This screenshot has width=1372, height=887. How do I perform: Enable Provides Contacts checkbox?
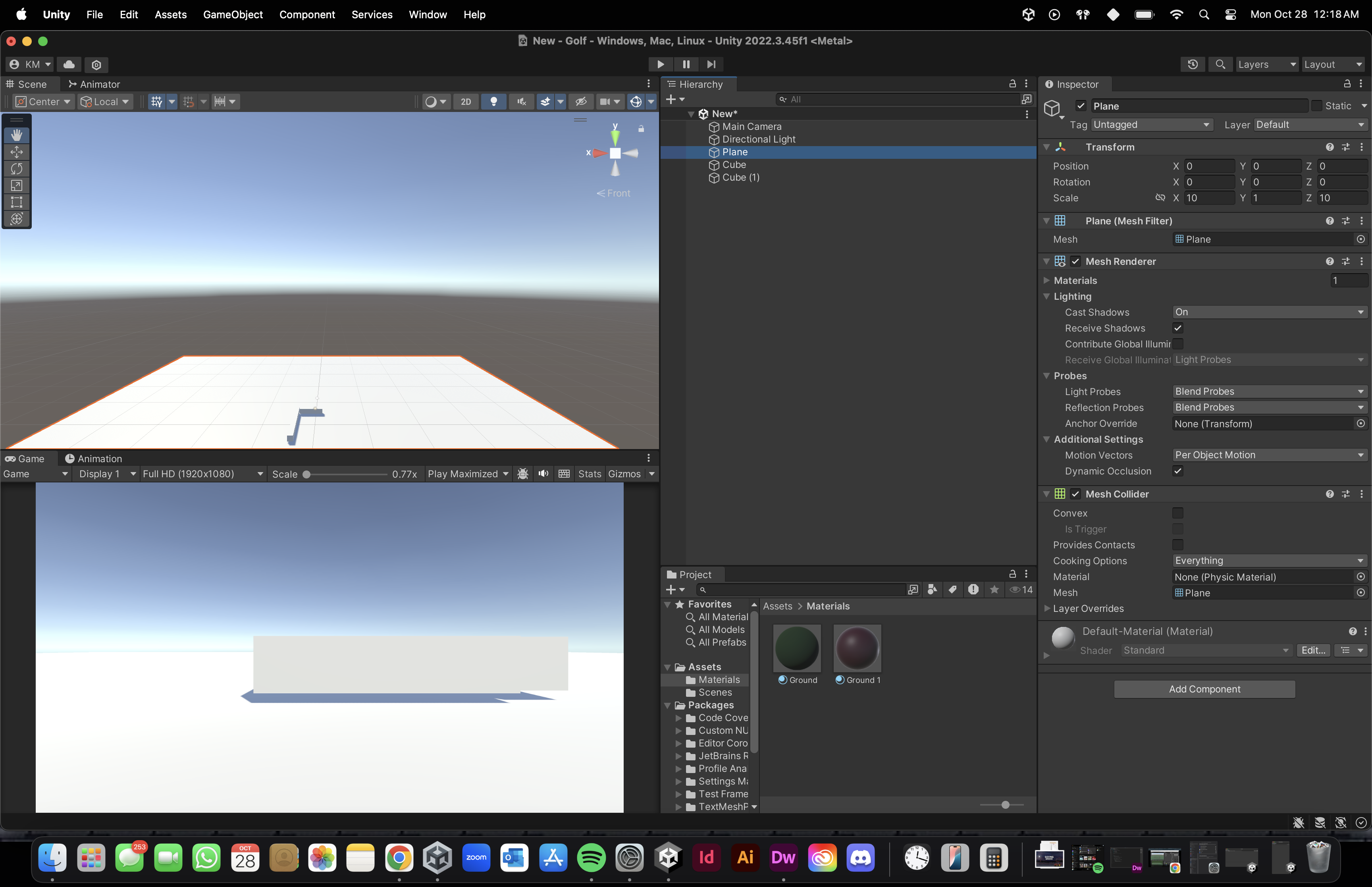(x=1178, y=544)
